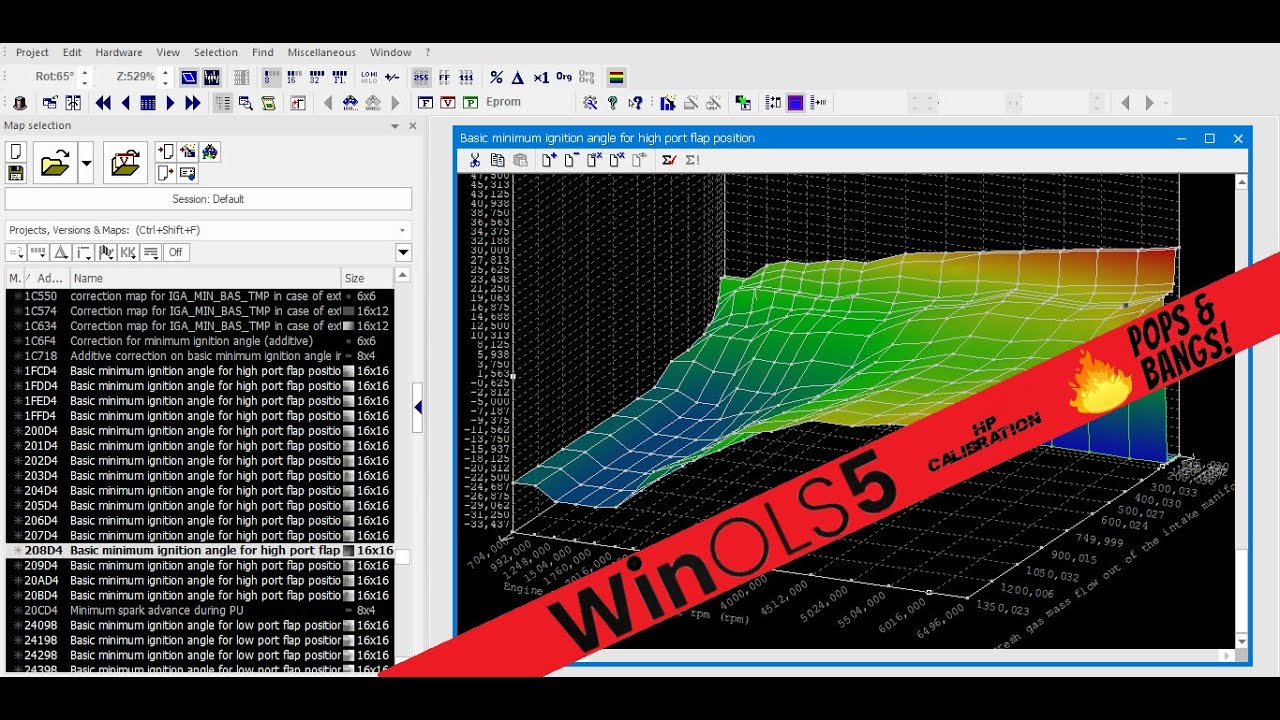Click the Eprom label button
Image resolution: width=1280 pixels, height=720 pixels.
coord(503,102)
